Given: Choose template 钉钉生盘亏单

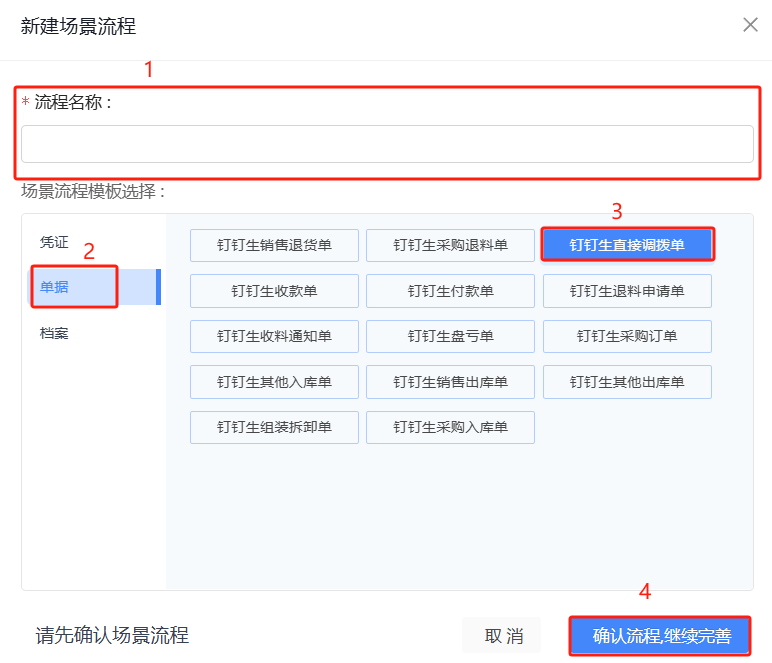Looking at the screenshot, I should tap(450, 336).
